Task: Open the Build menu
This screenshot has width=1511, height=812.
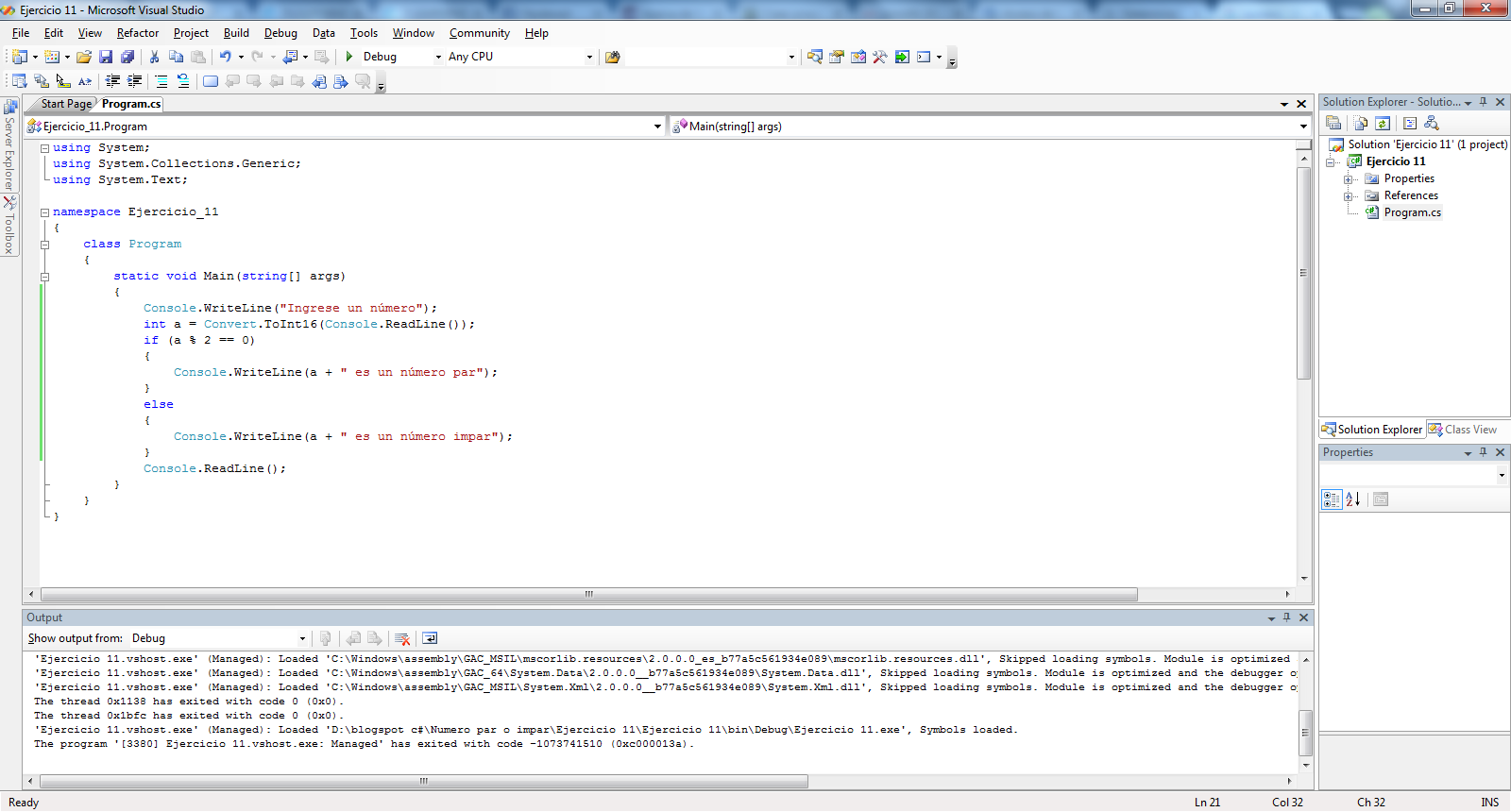Action: pyautogui.click(x=236, y=33)
